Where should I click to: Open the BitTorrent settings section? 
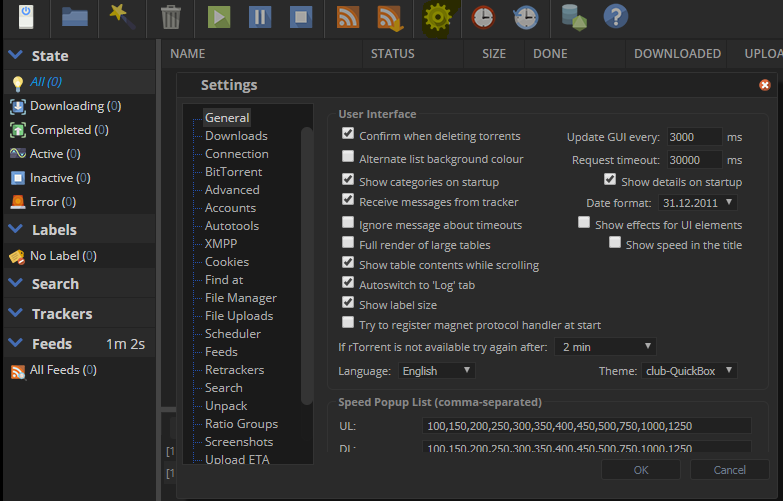click(233, 172)
